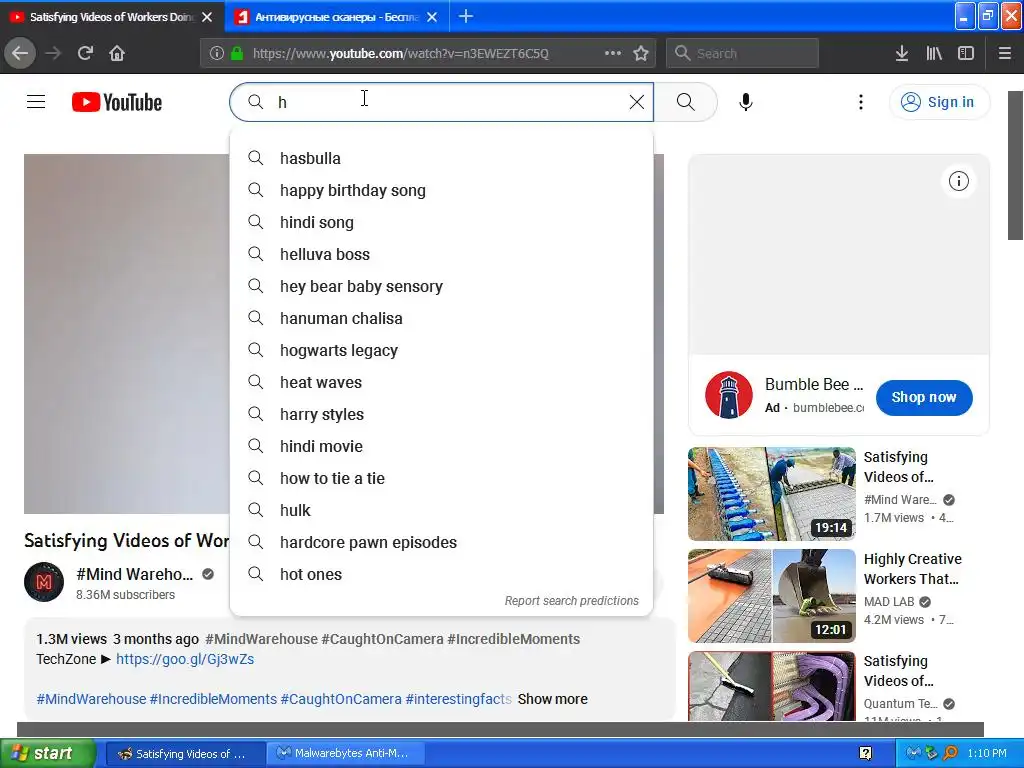Clear the search box with the X
This screenshot has width=1024, height=768.
[637, 102]
